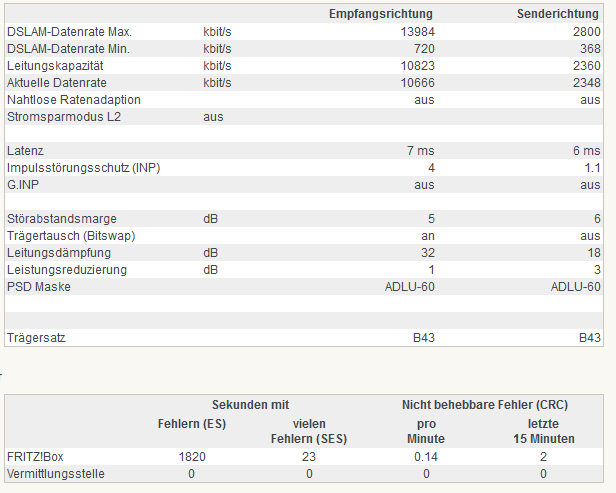
Task: Click the Senderichtung column header
Action: pyautogui.click(x=558, y=14)
